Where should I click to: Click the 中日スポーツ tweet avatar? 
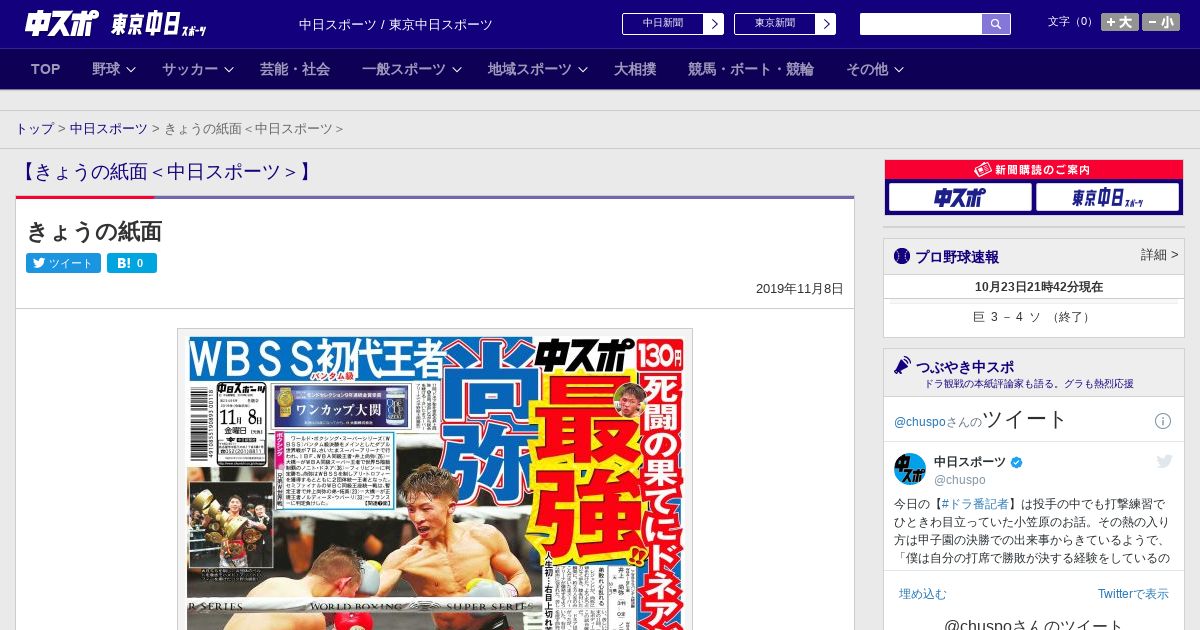coord(910,469)
